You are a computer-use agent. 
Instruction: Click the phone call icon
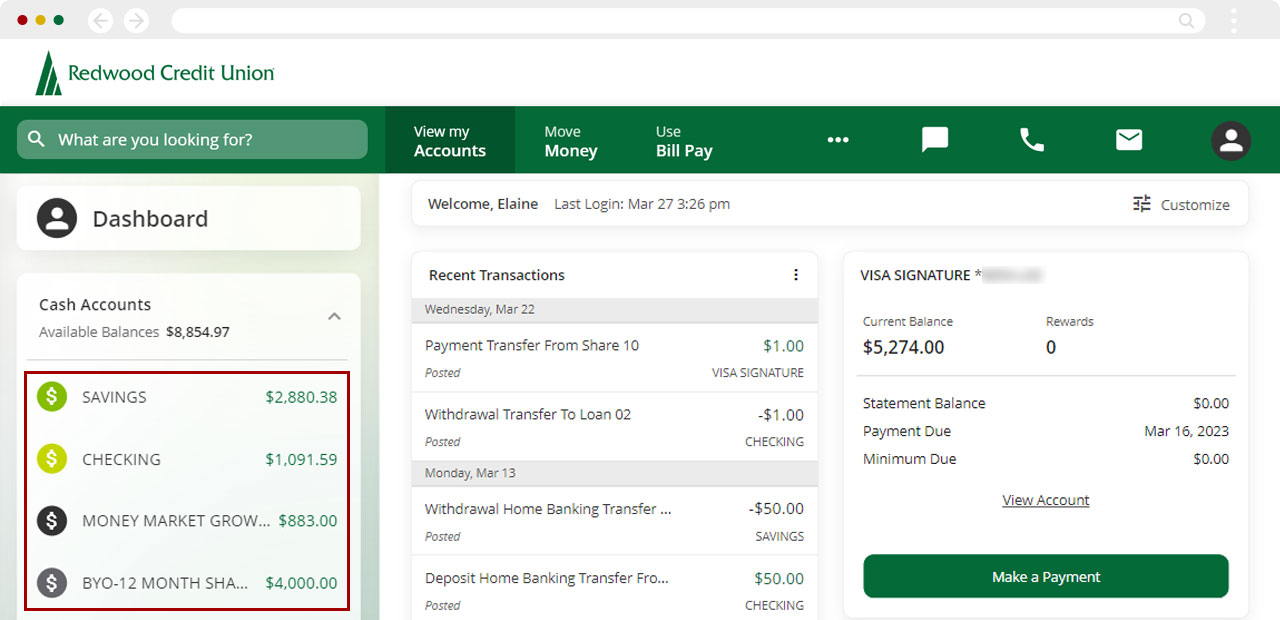[1032, 140]
